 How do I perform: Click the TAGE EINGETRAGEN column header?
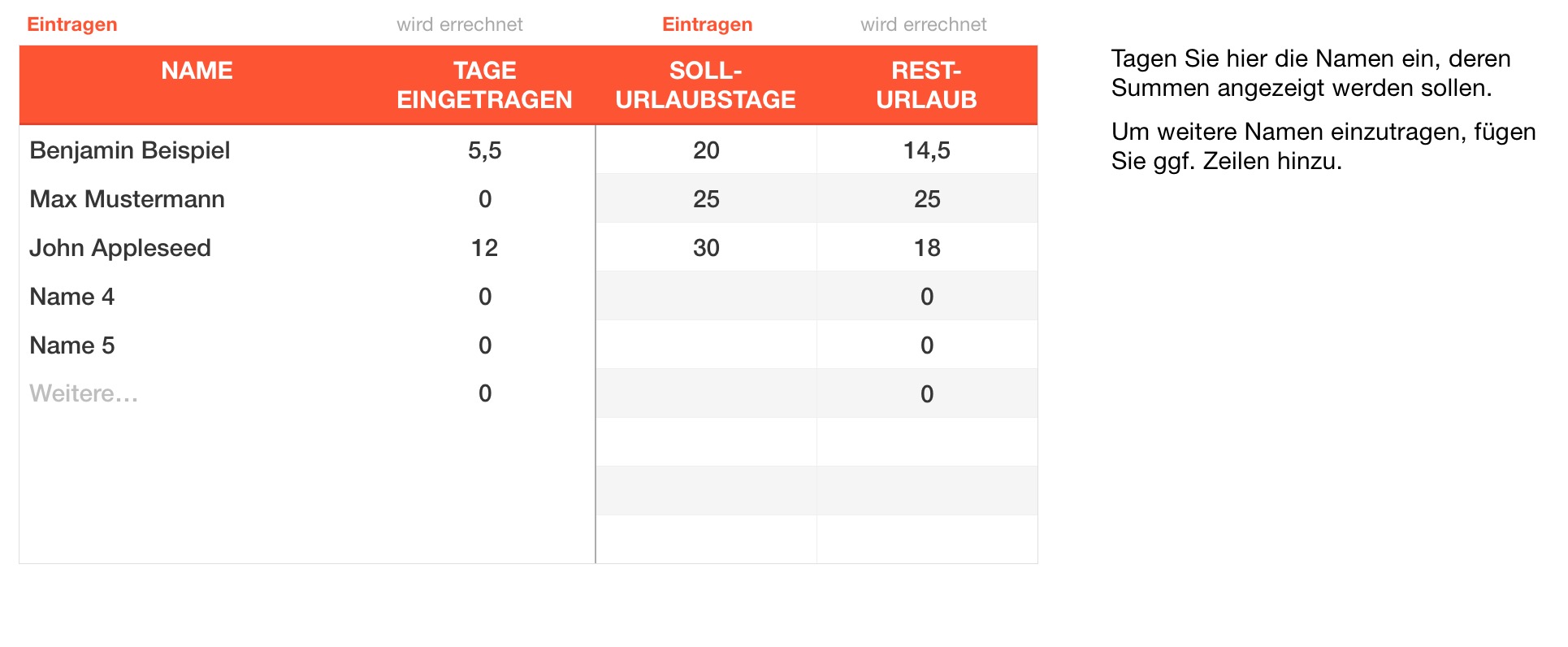(x=484, y=85)
